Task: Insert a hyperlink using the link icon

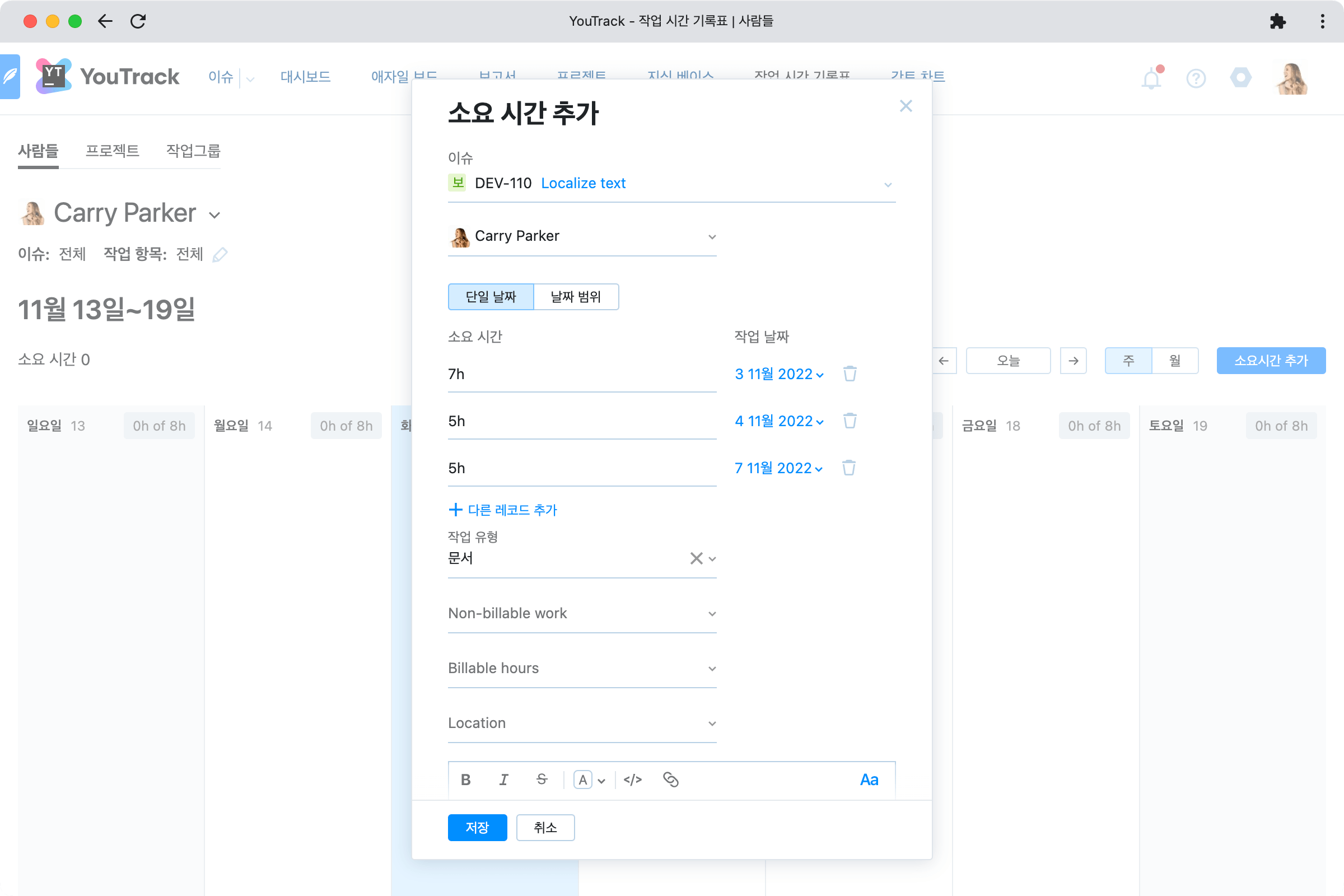Action: (671, 779)
